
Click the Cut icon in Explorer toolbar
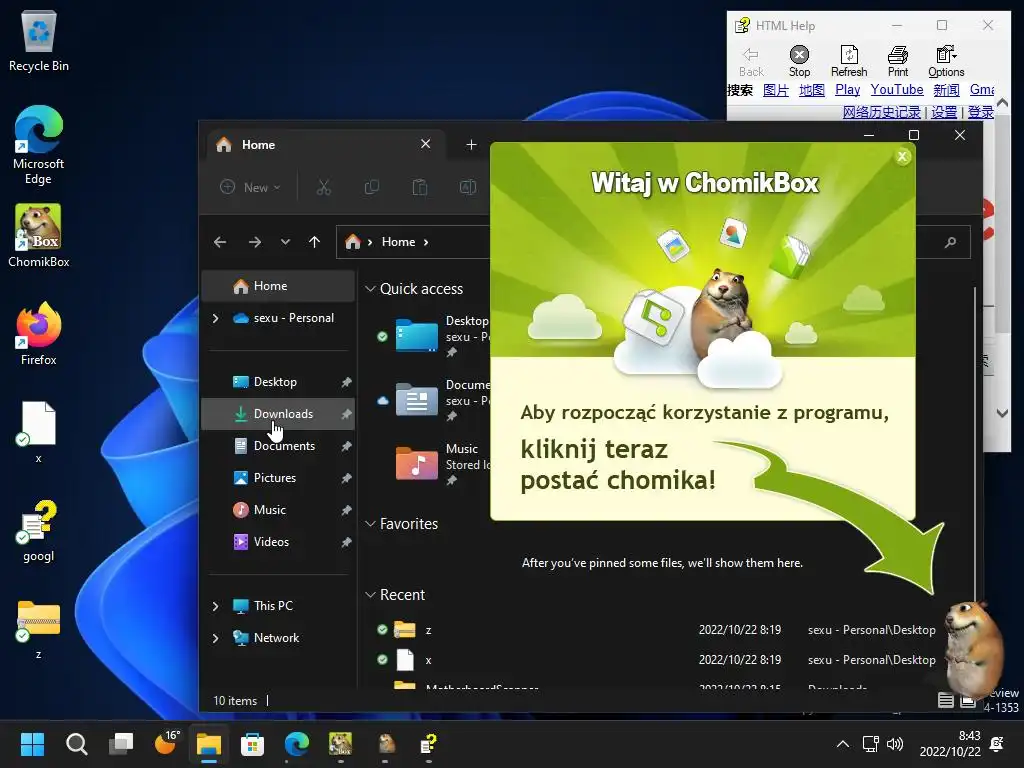(323, 187)
